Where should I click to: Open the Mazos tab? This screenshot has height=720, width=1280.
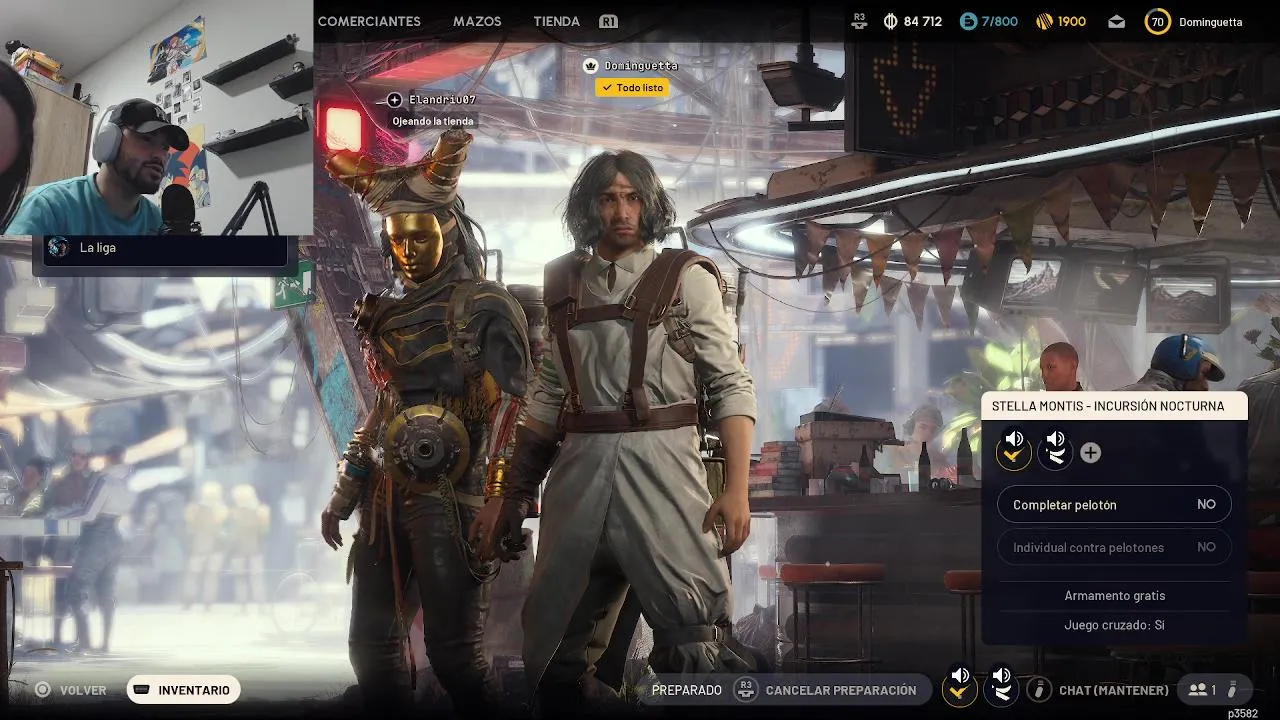tap(477, 21)
